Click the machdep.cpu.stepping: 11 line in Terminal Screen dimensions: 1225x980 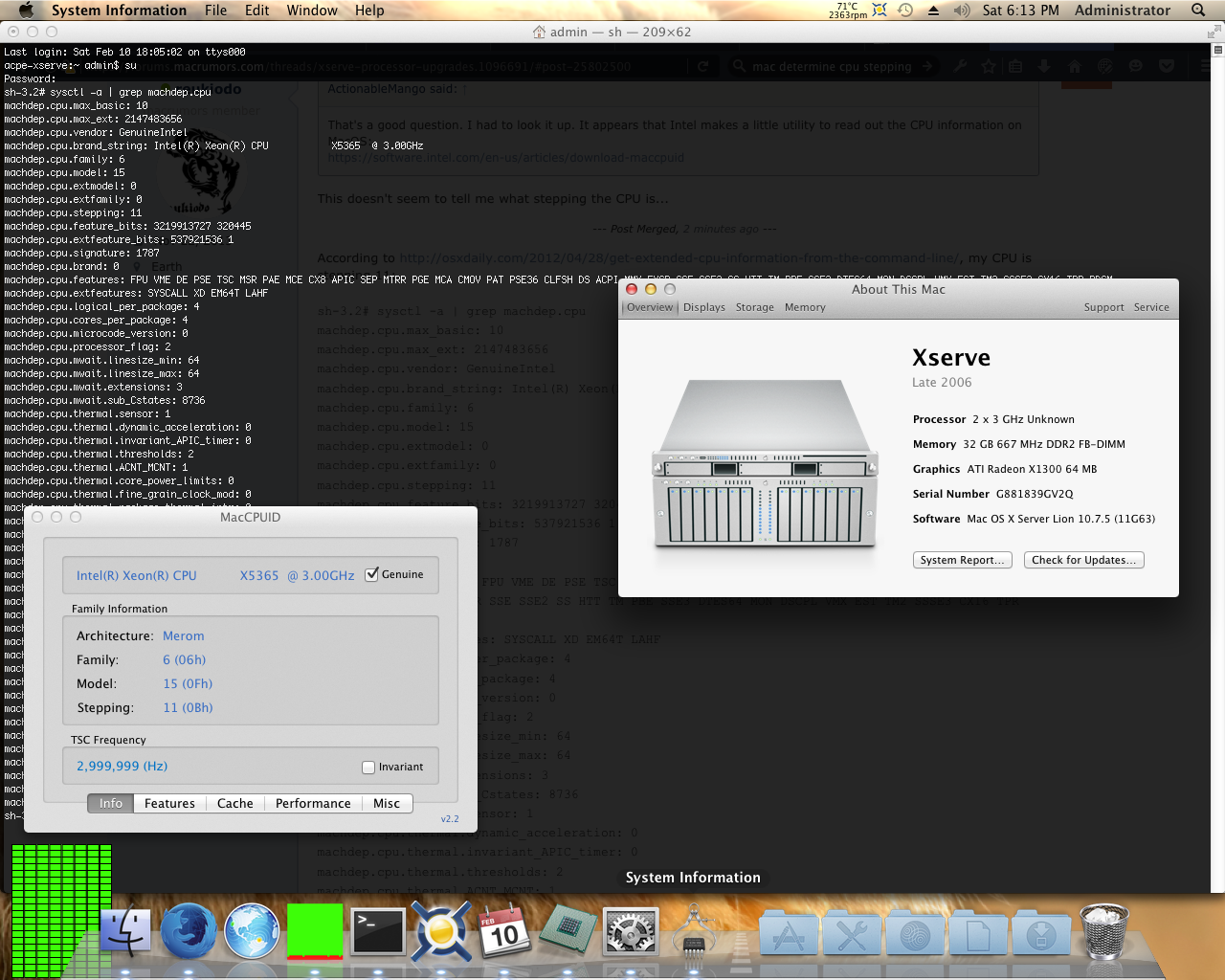tap(73, 212)
